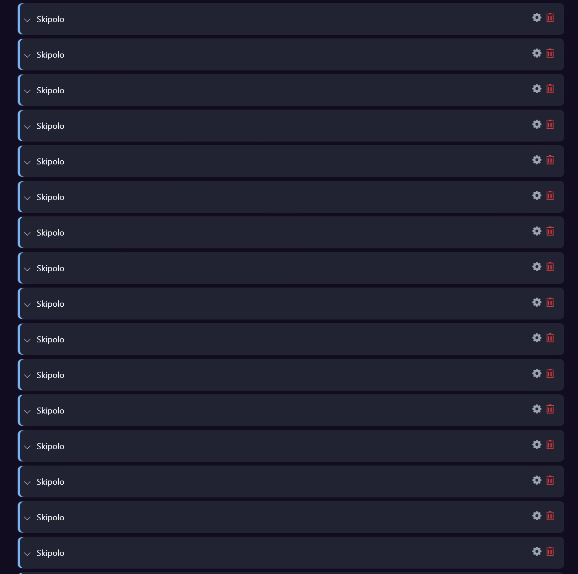This screenshot has height=574, width=578.
Task: Click gear icon on eighth Skipolo row
Action: [536, 267]
